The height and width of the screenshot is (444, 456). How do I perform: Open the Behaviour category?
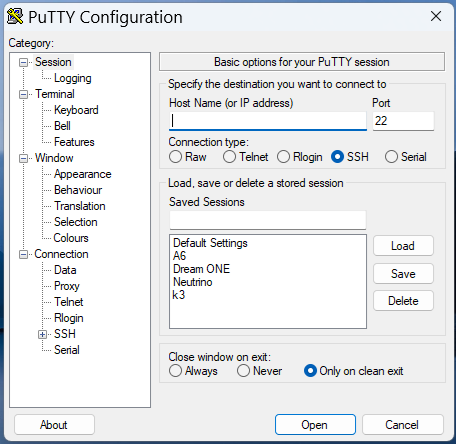coord(78,190)
